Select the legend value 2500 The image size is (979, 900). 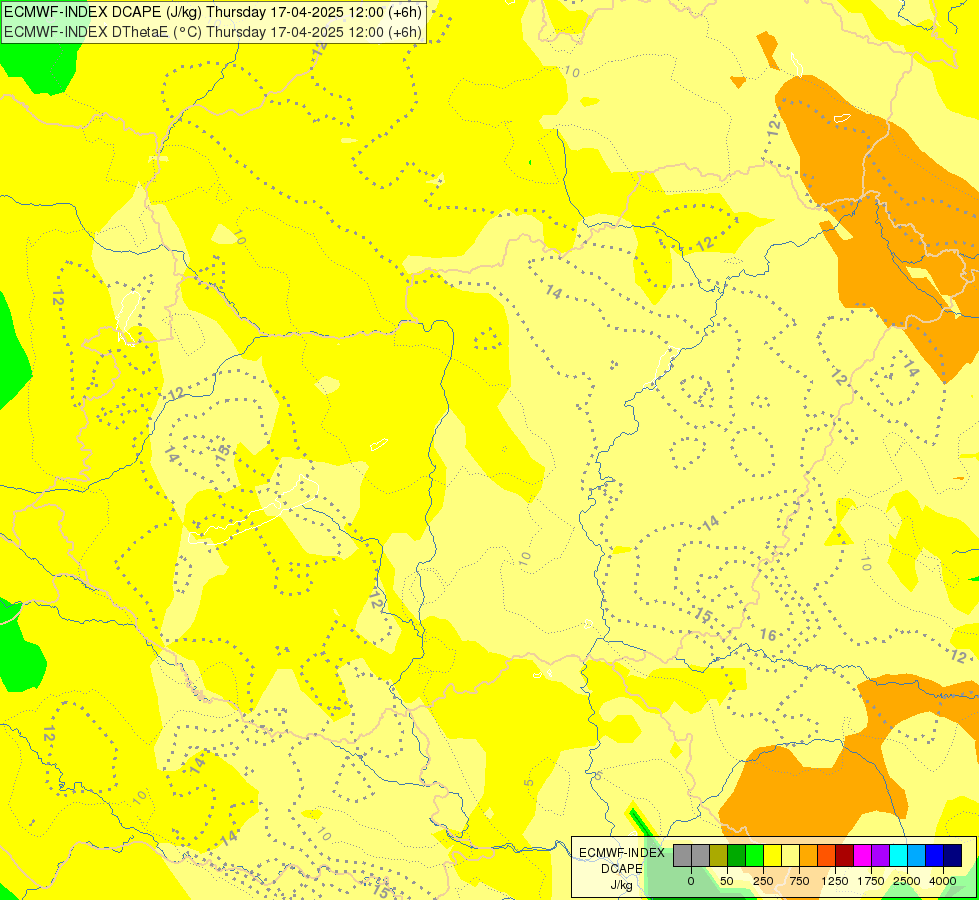tap(907, 881)
